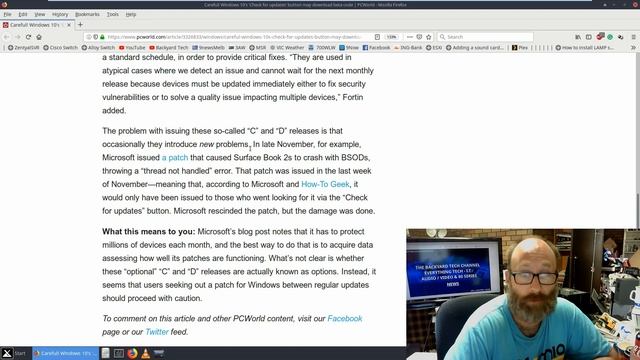Open the View menu
640x360 pixels.
(x=40, y=14)
